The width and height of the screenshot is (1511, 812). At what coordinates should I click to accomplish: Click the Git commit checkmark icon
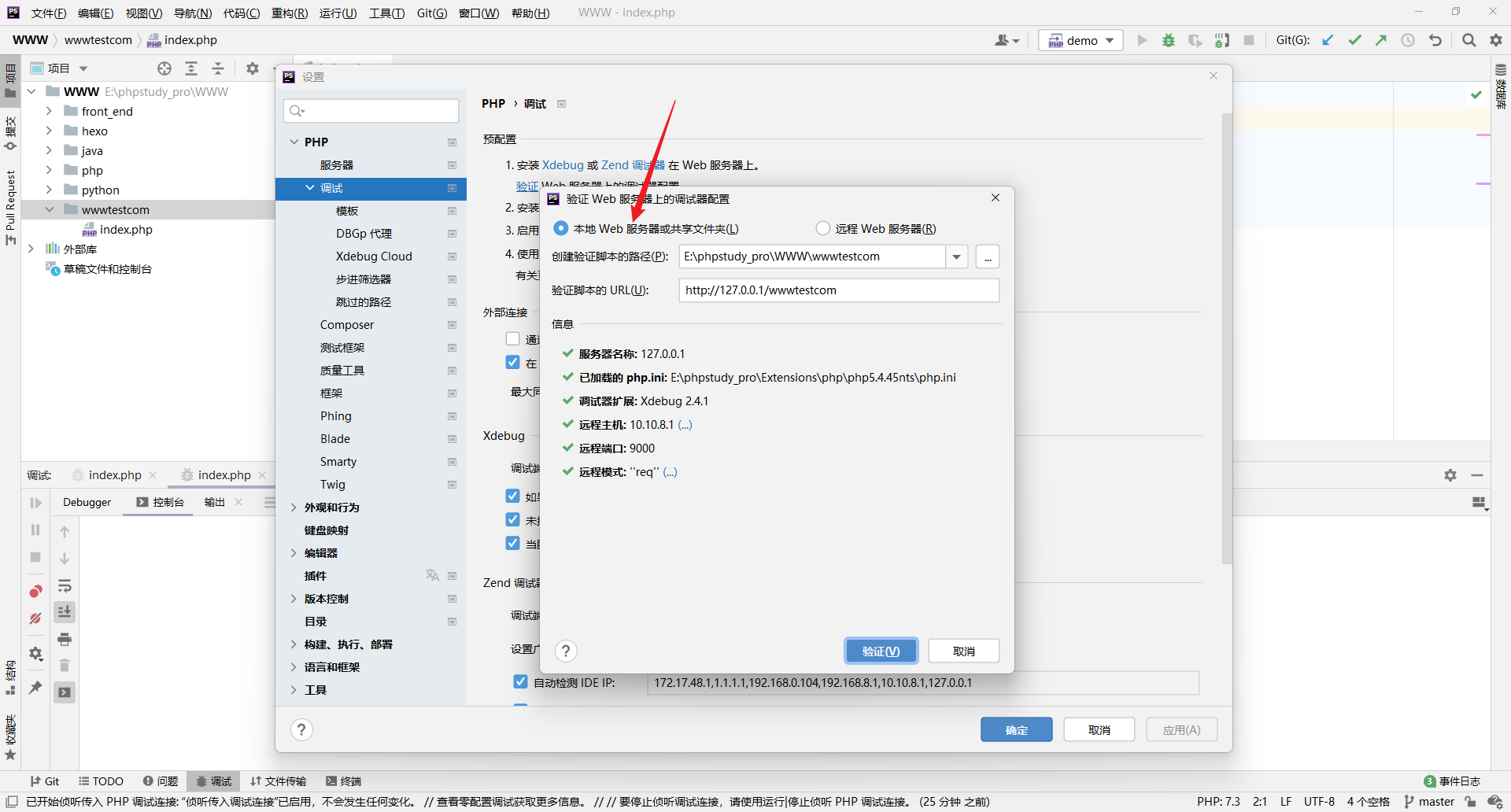pos(1354,40)
